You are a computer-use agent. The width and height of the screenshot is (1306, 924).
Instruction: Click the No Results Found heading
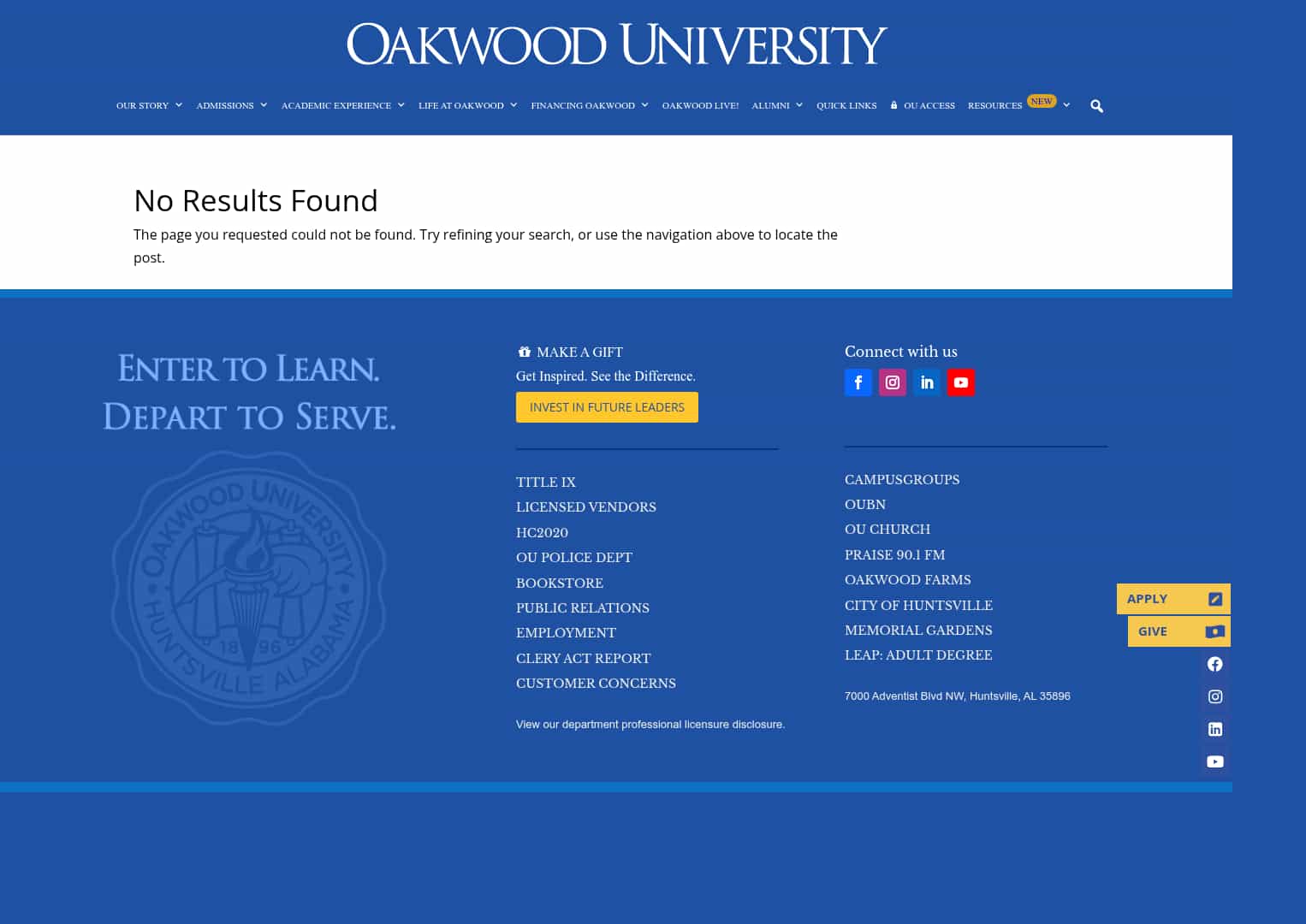click(256, 200)
